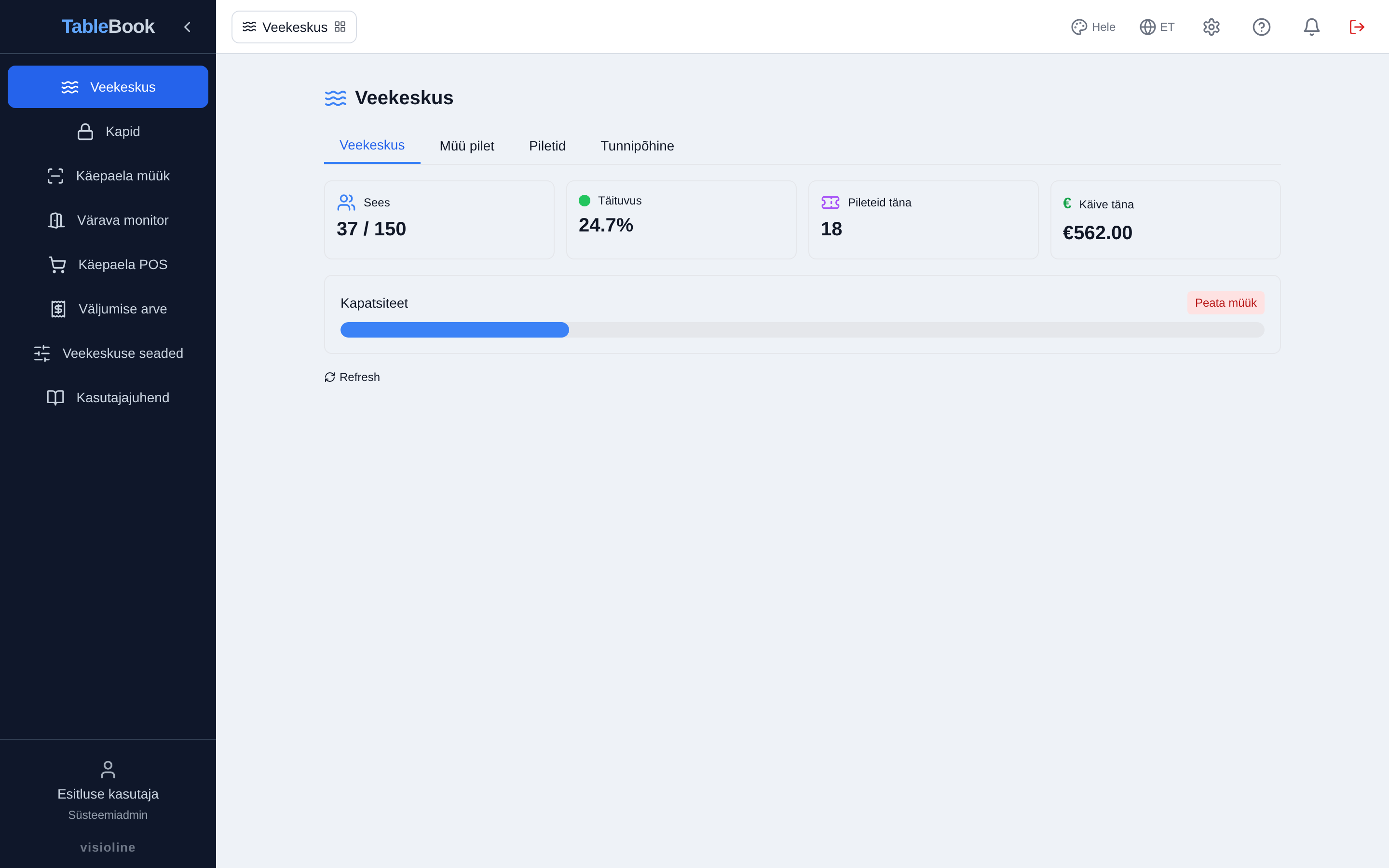Open Väljumise arve in the sidebar
The image size is (1389, 868).
(x=108, y=309)
